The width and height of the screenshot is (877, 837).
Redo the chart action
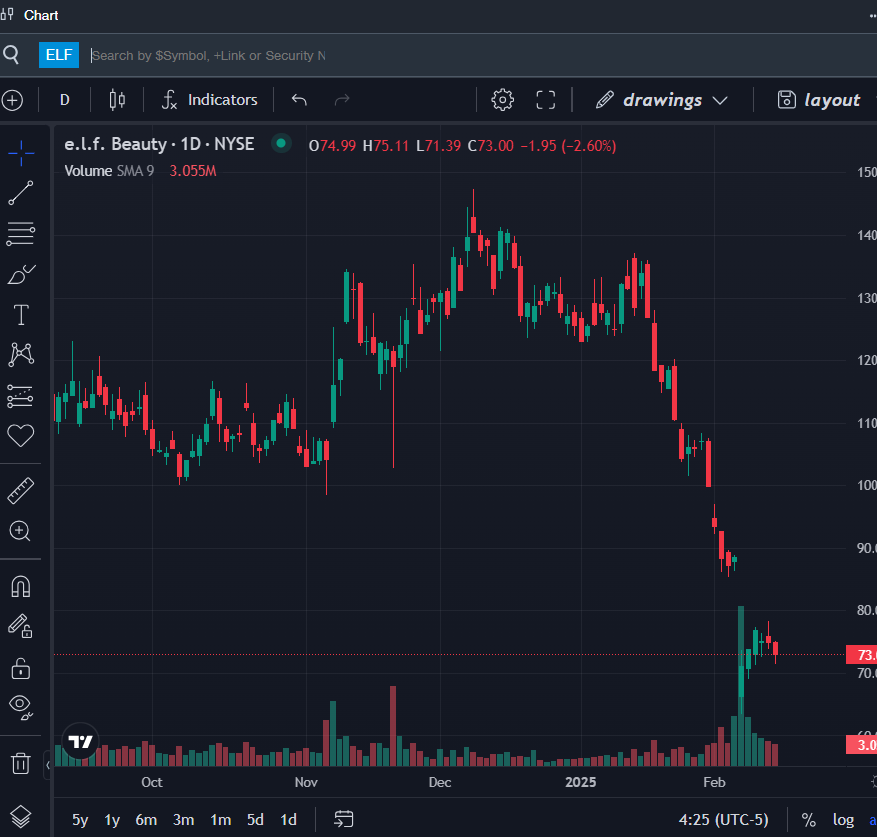click(342, 100)
